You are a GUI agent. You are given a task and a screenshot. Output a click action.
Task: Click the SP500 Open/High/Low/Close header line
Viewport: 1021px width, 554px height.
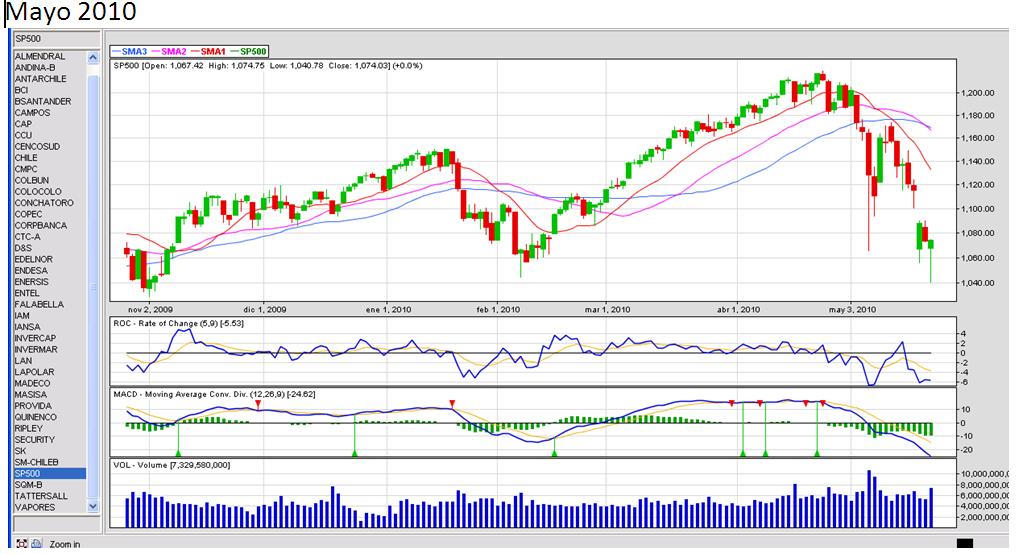(x=268, y=66)
